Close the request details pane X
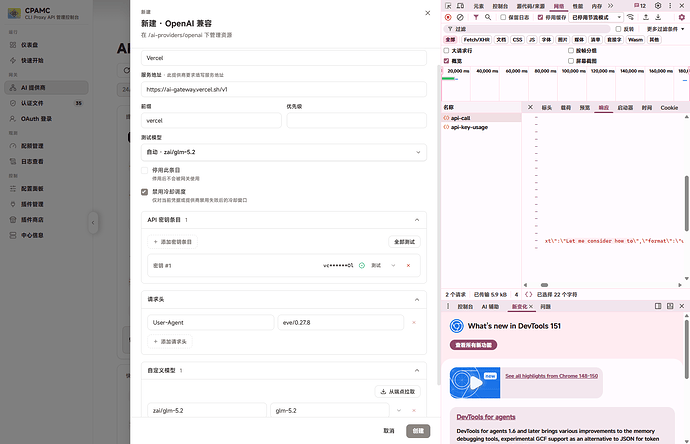The width and height of the screenshot is (690, 444). click(530, 107)
